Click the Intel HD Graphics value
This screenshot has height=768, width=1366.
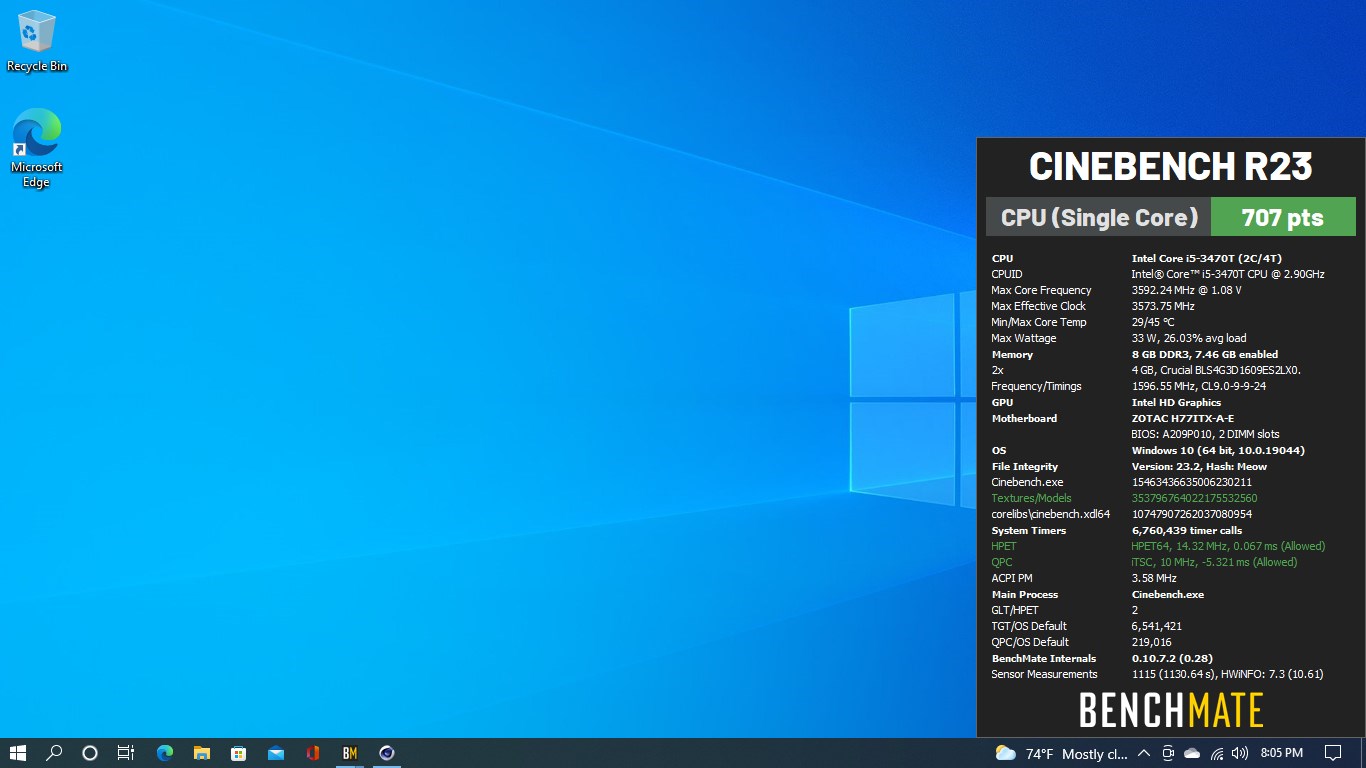[1176, 402]
